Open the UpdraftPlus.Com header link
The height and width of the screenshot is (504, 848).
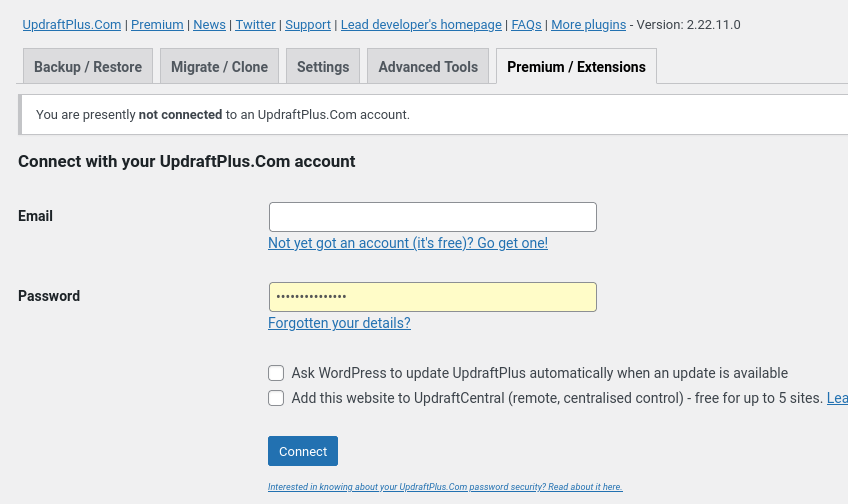point(72,24)
